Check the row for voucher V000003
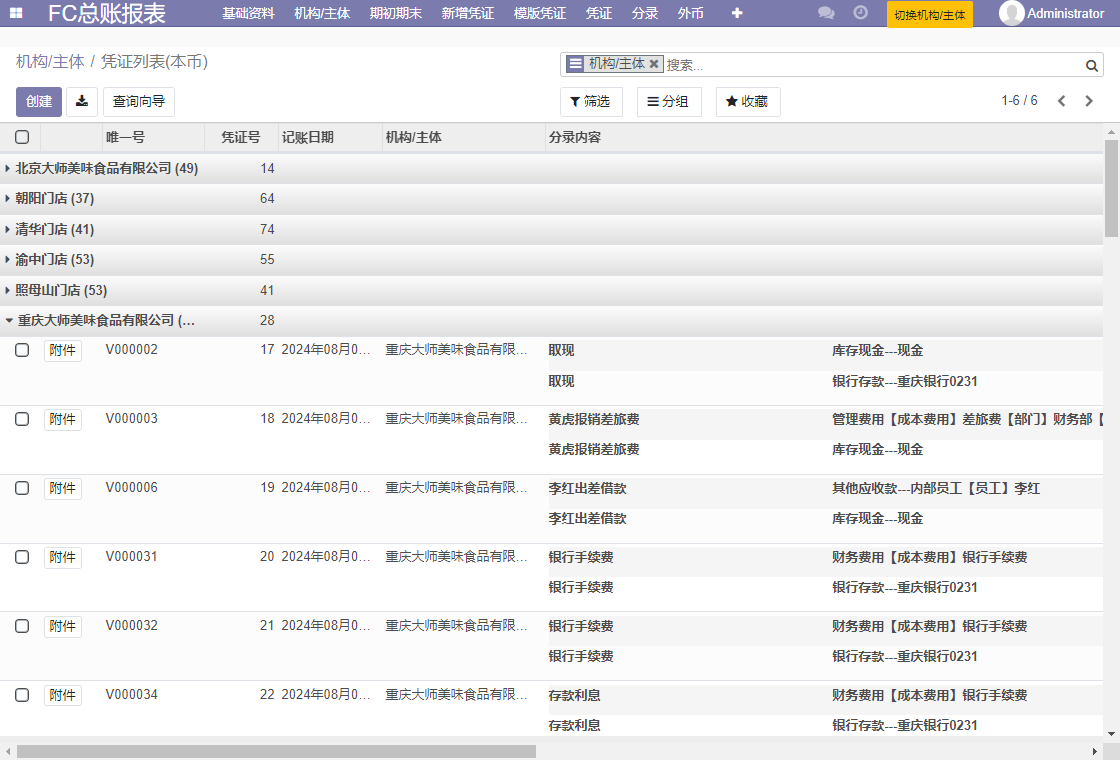The image size is (1120, 760). click(22, 419)
